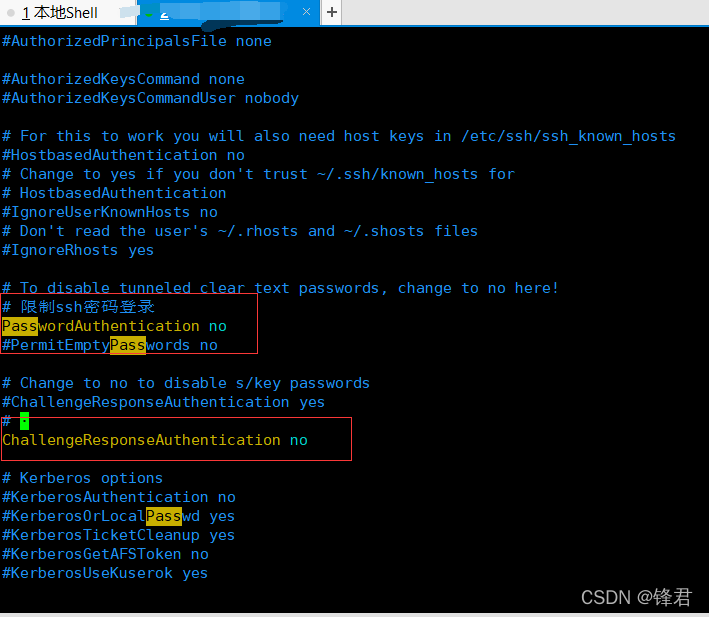Click '#ChallengeResponseAuthentication yes' commented line
The image size is (709, 617).
coord(164,402)
